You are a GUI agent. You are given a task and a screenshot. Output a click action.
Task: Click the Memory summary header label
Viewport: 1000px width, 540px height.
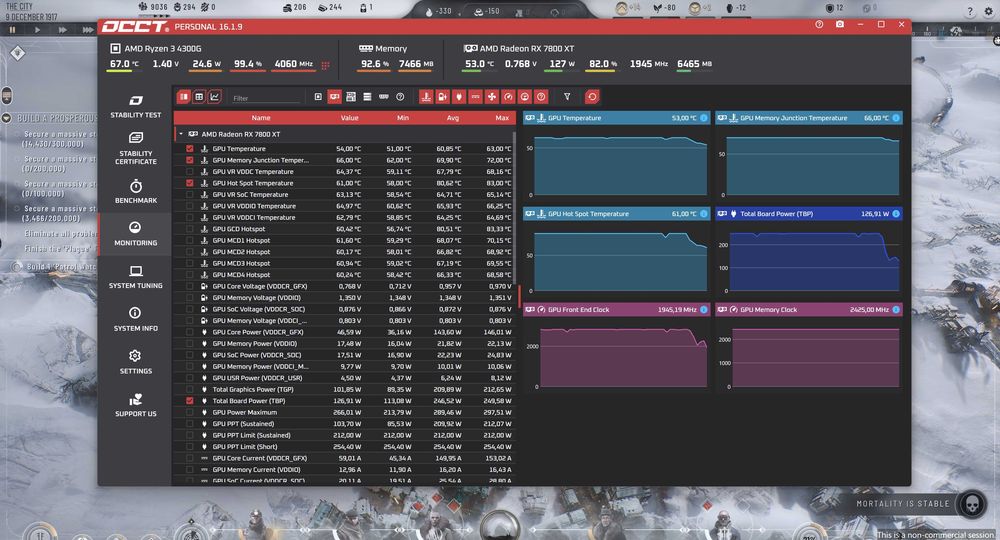coord(391,48)
